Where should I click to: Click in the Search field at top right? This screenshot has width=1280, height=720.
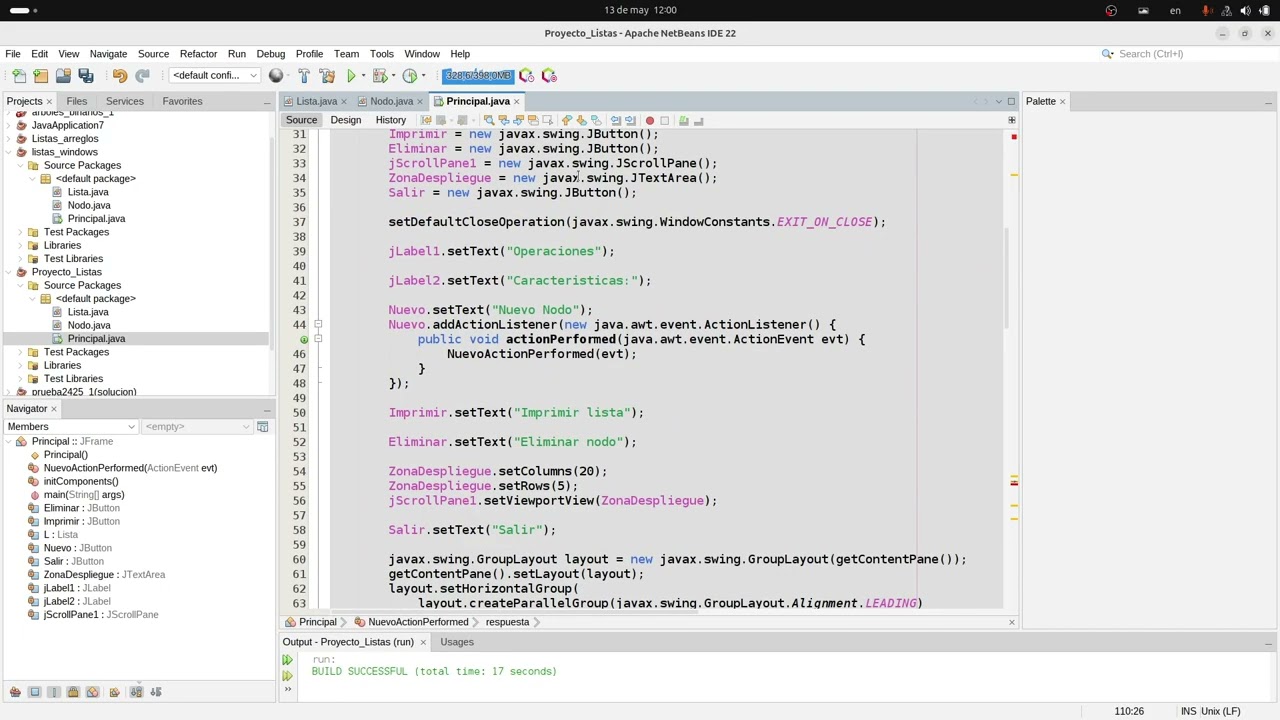tap(1188, 54)
